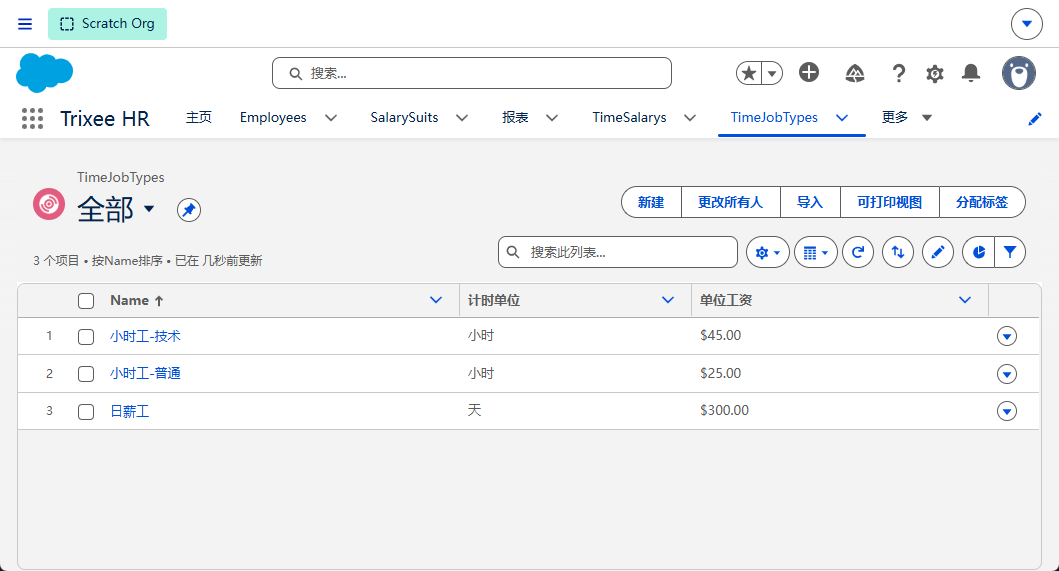The width and height of the screenshot is (1059, 571).
Task: Focus the global 搜索 search box
Action: point(471,73)
